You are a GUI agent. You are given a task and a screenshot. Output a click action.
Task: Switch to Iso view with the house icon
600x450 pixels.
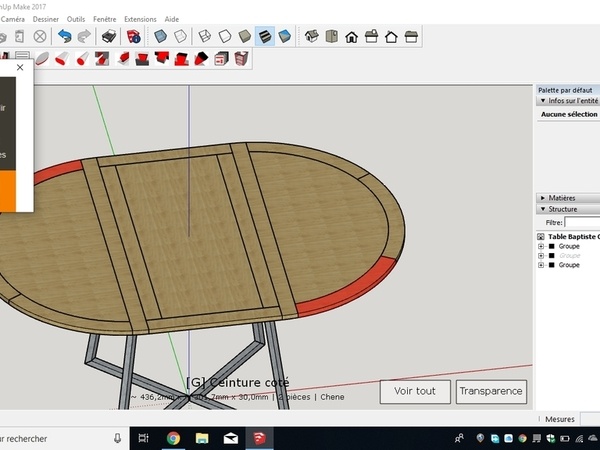tap(311, 37)
